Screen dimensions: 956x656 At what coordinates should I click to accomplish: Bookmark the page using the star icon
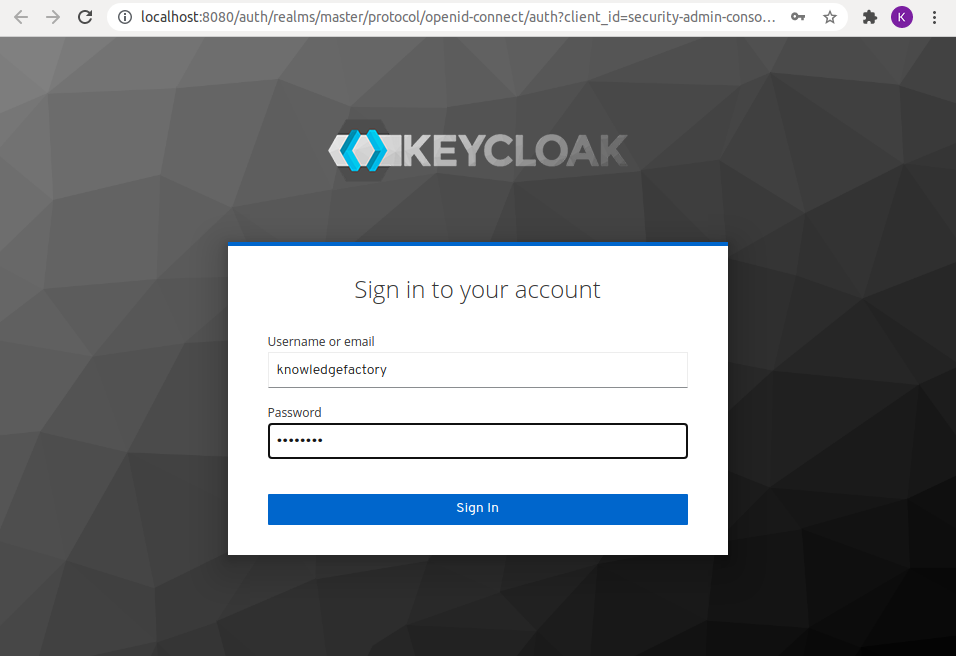(x=830, y=17)
